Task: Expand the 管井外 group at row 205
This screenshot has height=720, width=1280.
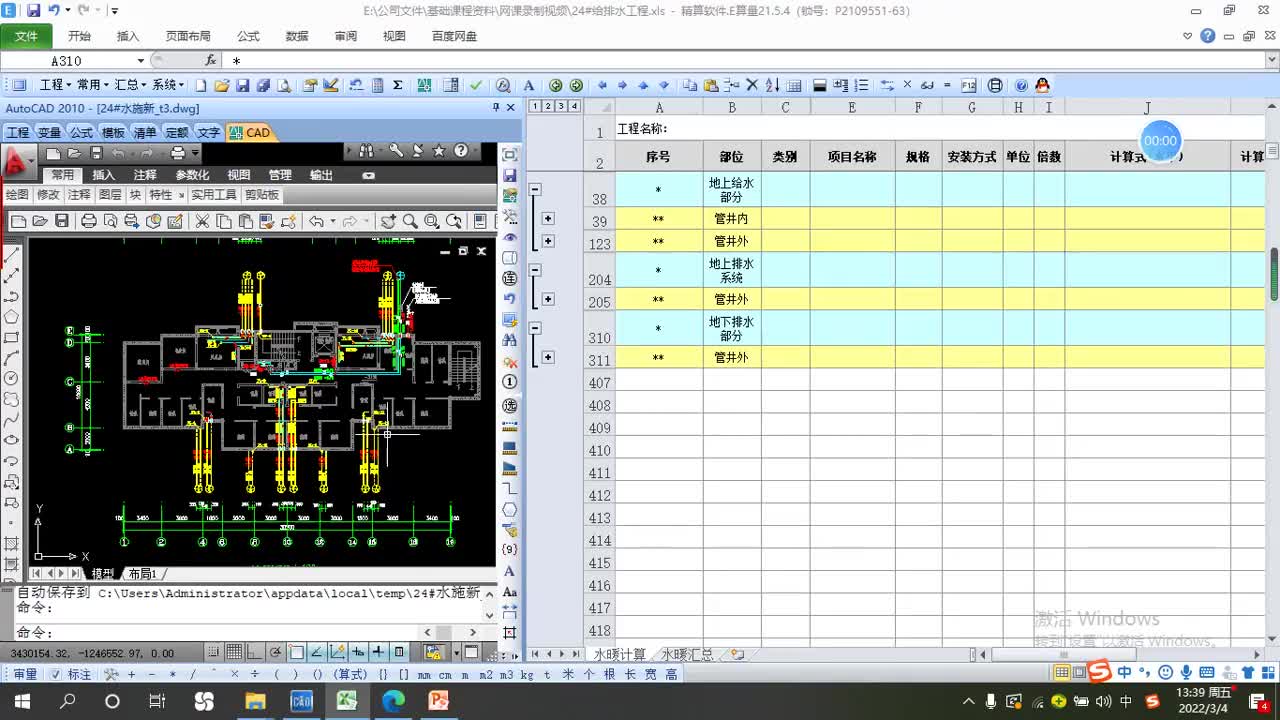Action: click(548, 299)
